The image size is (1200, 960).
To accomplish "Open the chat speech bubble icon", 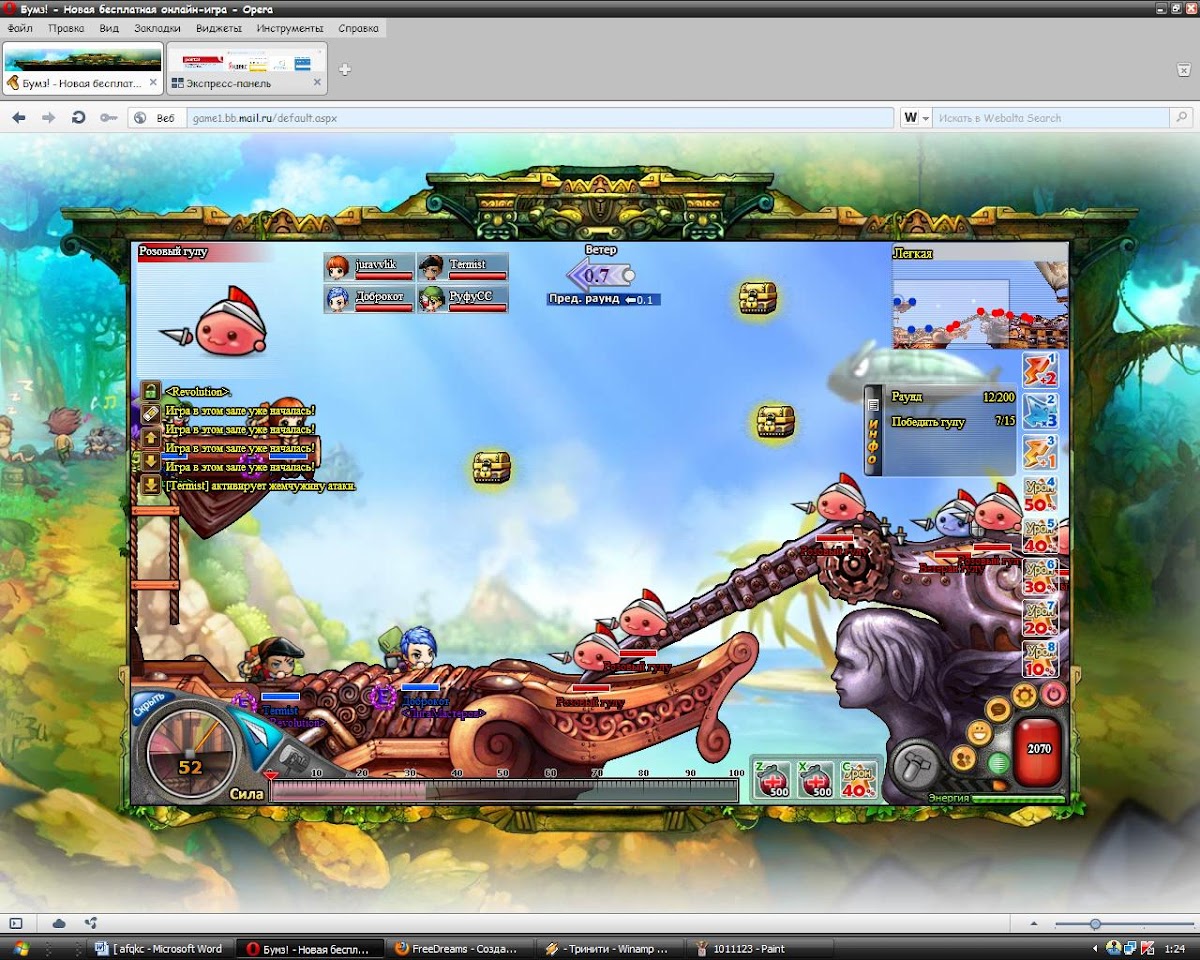I will click(997, 710).
